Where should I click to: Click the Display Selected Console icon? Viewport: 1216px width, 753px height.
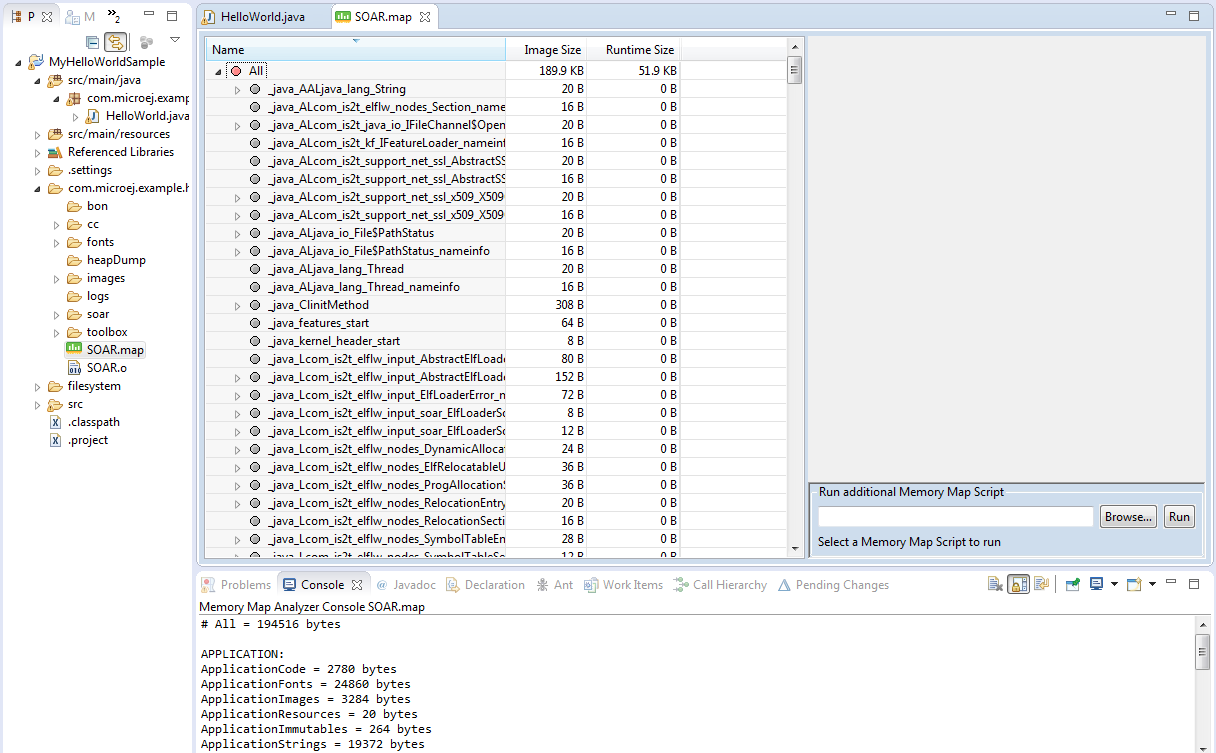[x=1097, y=585]
